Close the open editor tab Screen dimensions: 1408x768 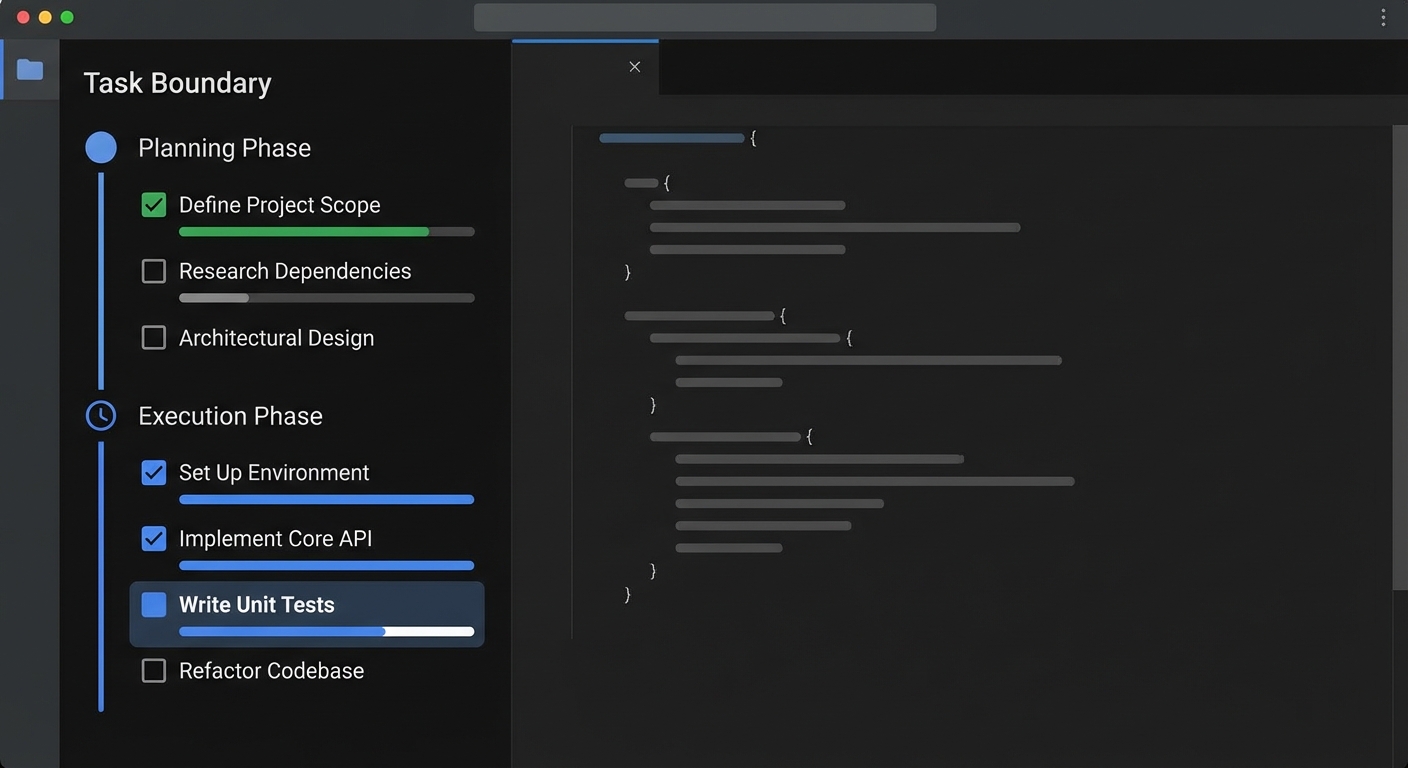pos(635,67)
